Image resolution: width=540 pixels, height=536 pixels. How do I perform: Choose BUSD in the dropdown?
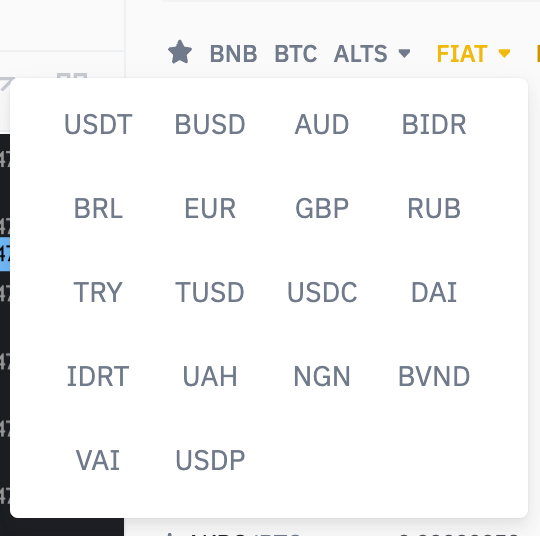[210, 124]
